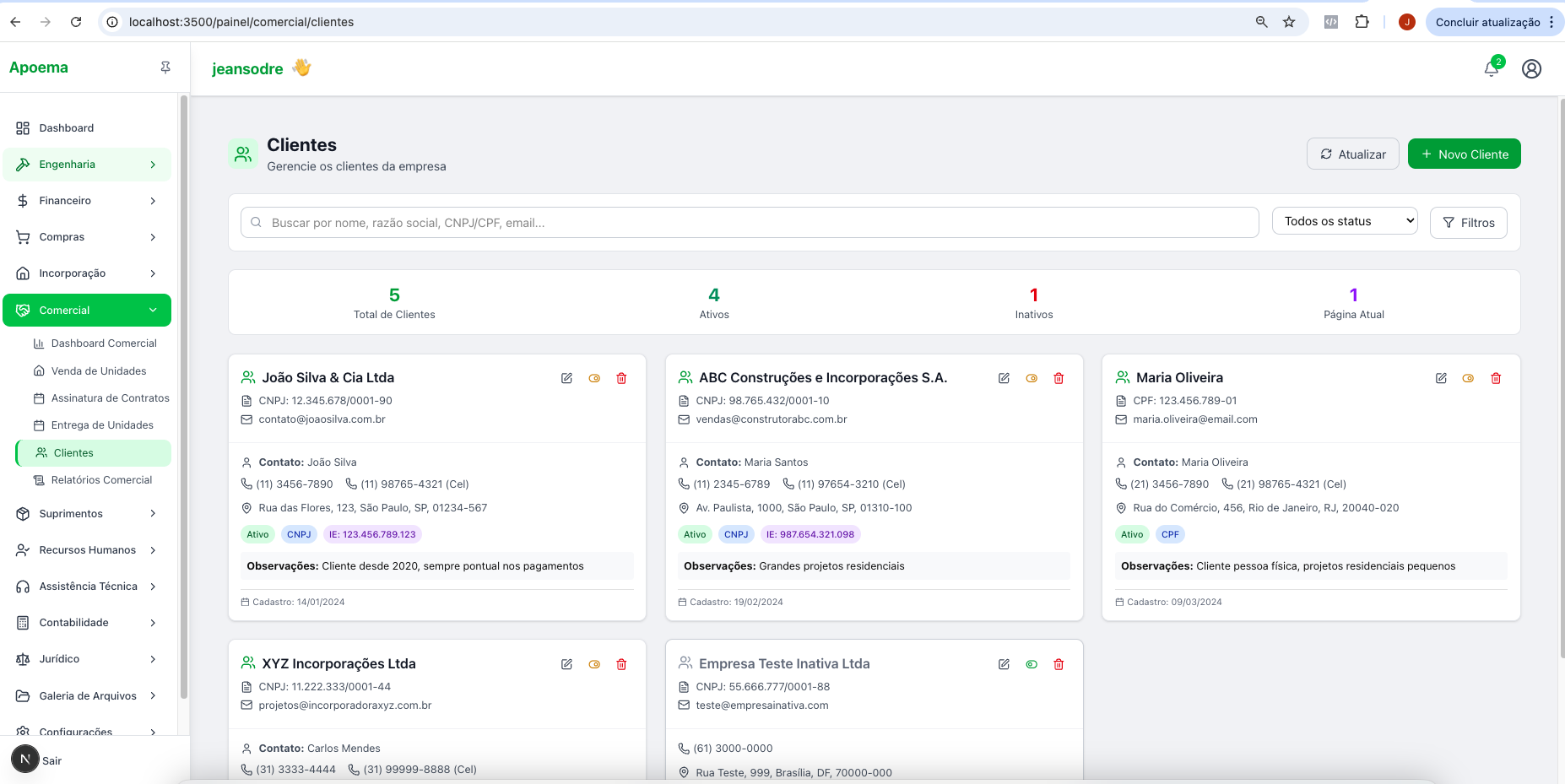Focus the client search input field
This screenshot has width=1565, height=784.
coord(751,223)
